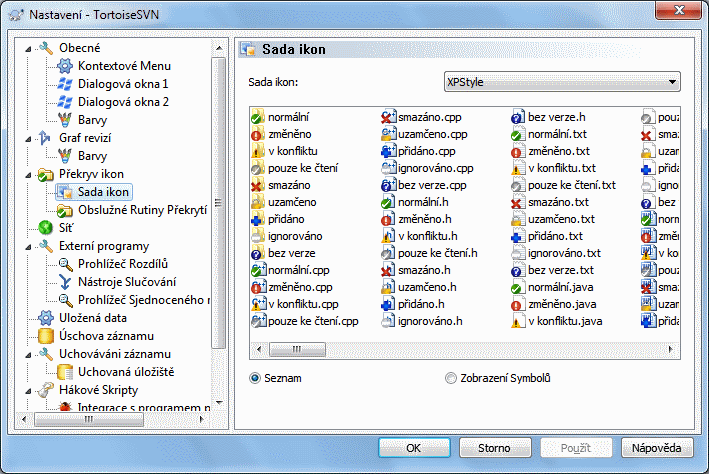Collapse the Graf revizí tree node
Image resolution: width=709 pixels, height=474 pixels.
28,138
